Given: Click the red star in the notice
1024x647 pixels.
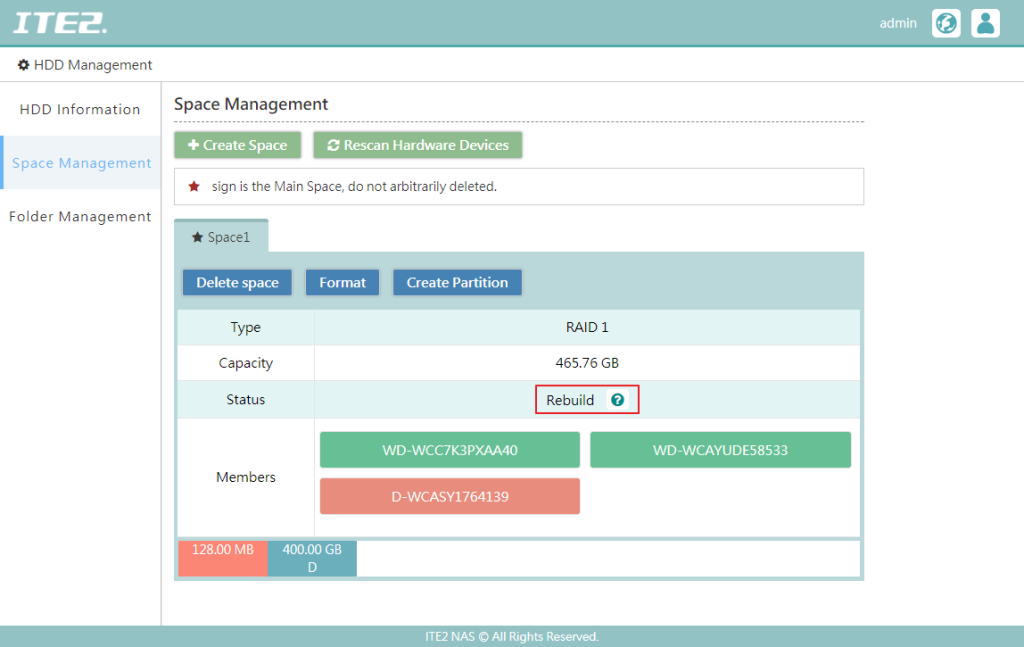Looking at the screenshot, I should (x=194, y=186).
